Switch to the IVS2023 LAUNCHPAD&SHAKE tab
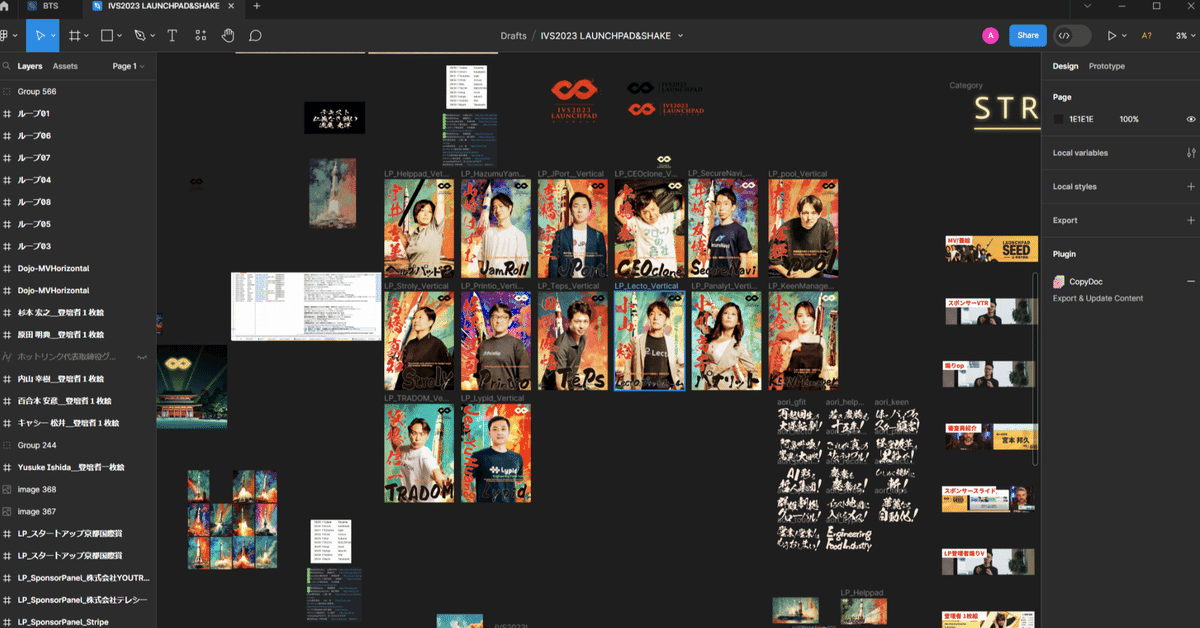Image resolution: width=1200 pixels, height=628 pixels. point(165,6)
